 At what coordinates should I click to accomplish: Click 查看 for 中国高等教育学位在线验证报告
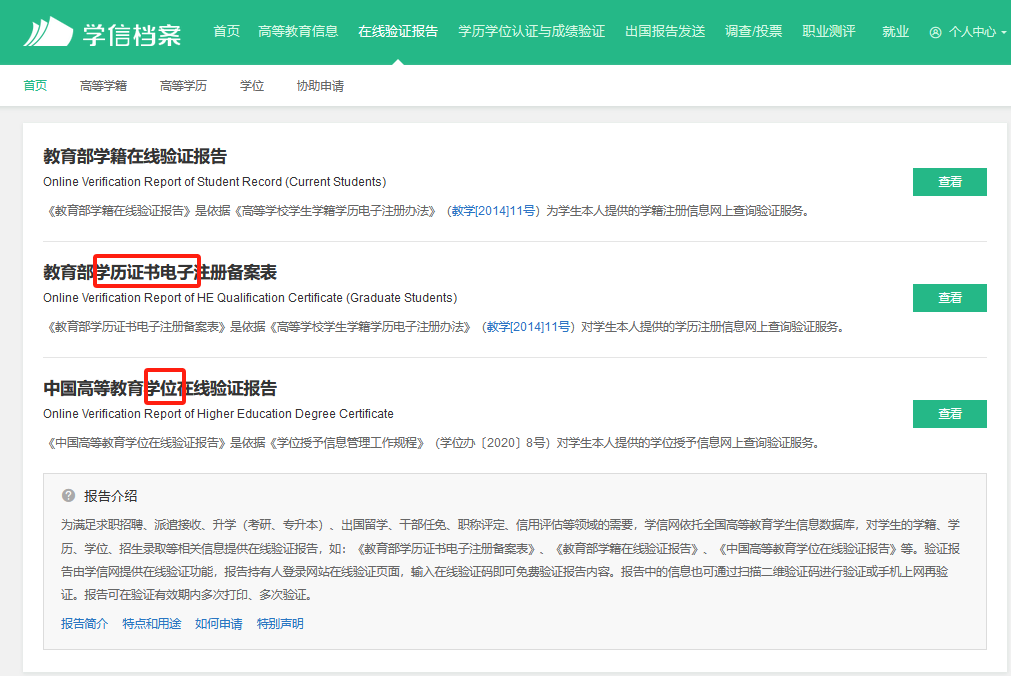(x=949, y=414)
